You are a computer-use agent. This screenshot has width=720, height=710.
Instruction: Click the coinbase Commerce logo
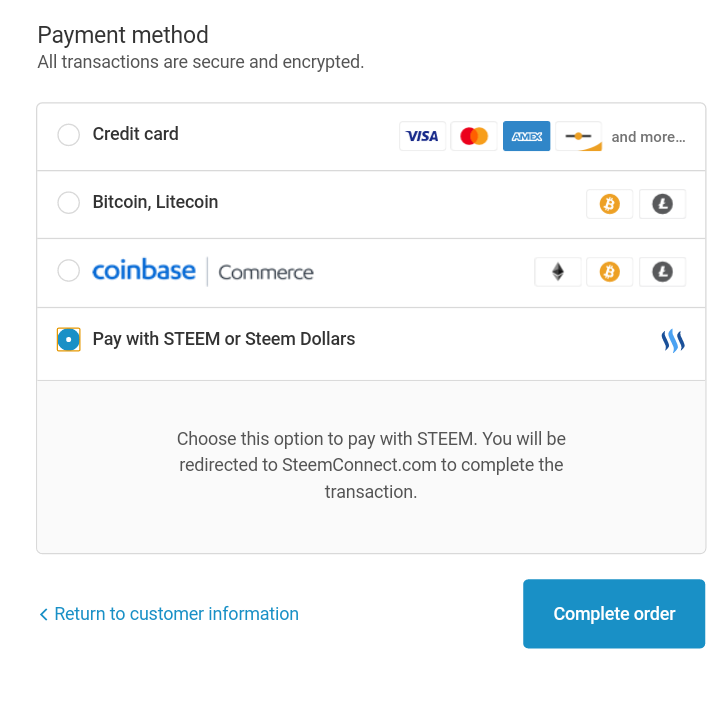tap(203, 271)
